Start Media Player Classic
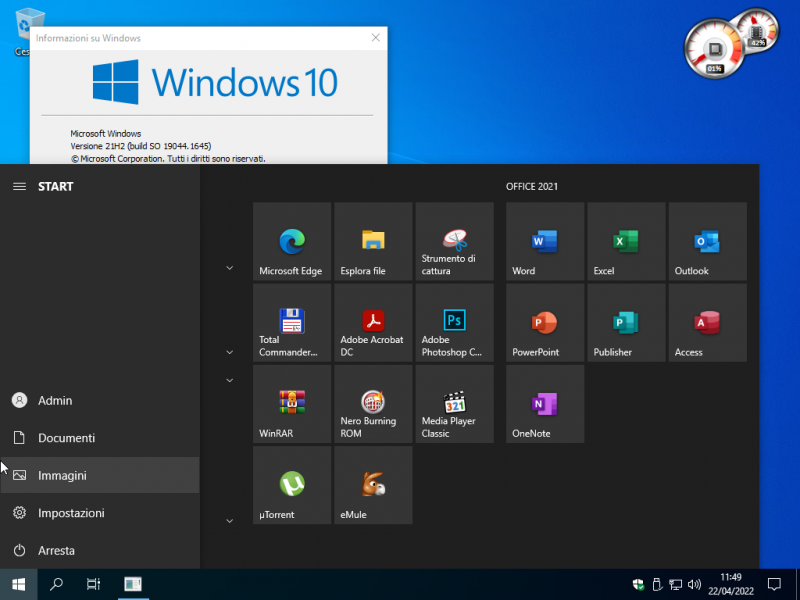 [454, 404]
